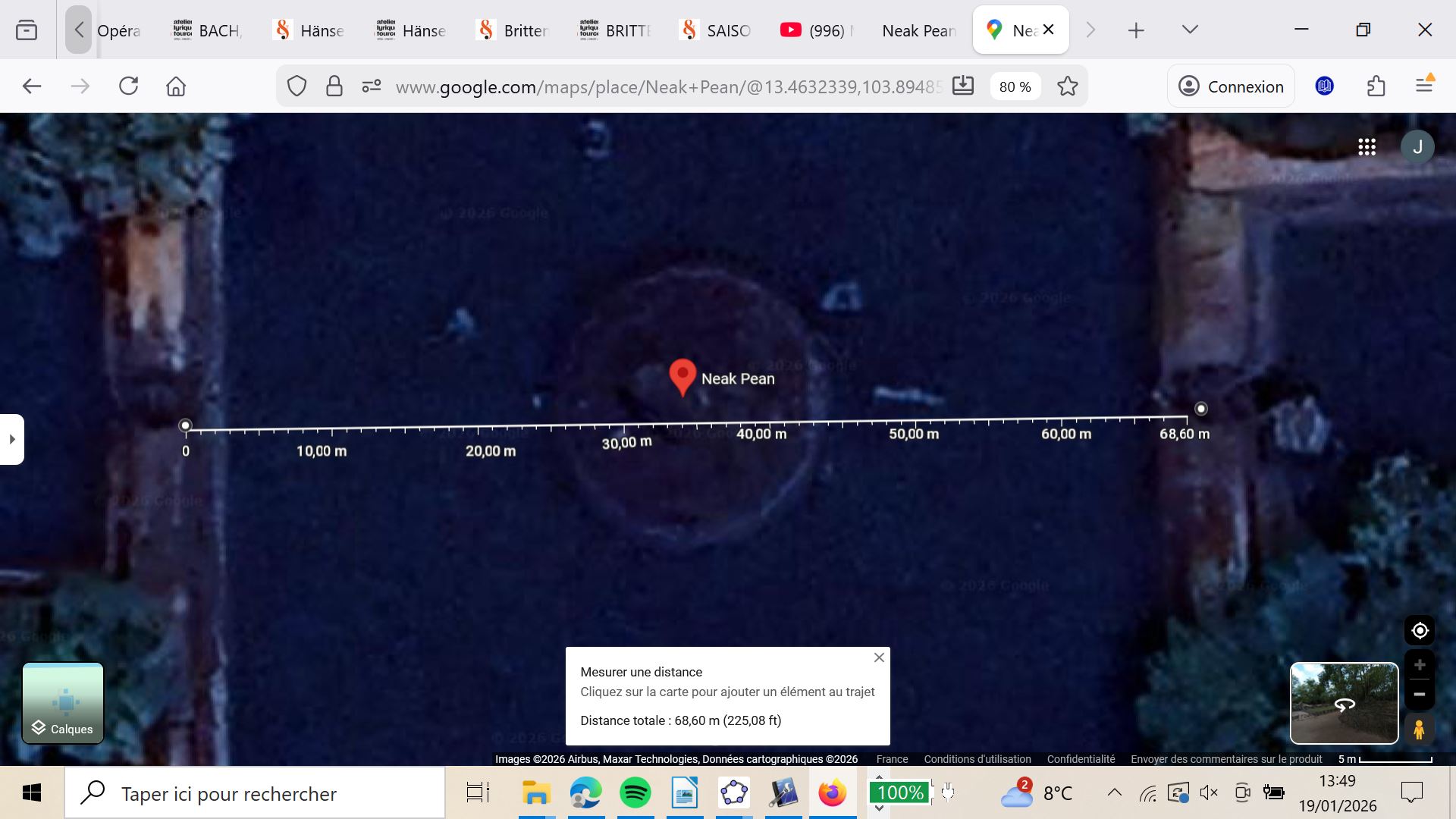This screenshot has height=819, width=1456.
Task: Open the Firefox extensions puzzle icon
Action: (x=1376, y=86)
